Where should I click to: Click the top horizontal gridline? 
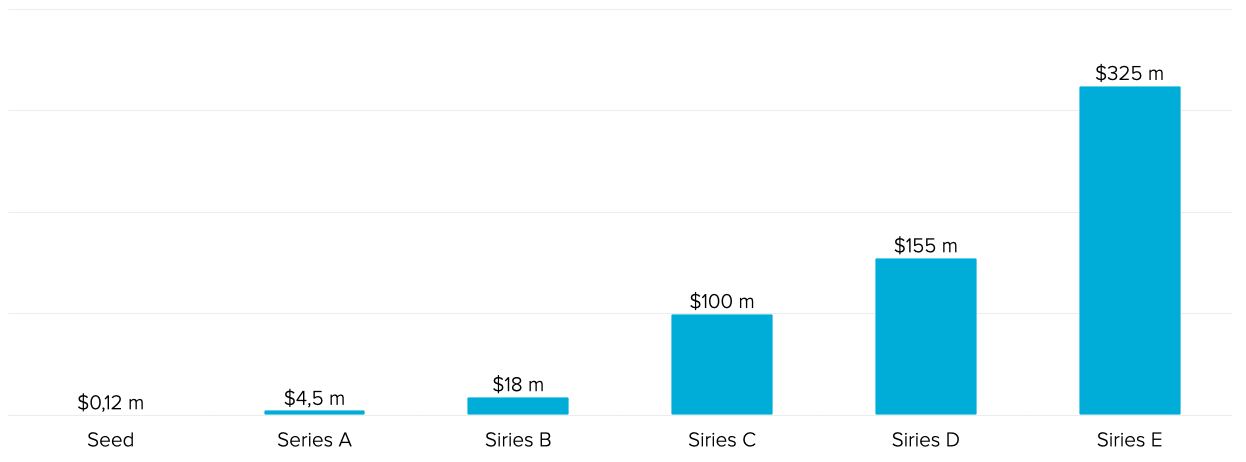tap(620, 9)
